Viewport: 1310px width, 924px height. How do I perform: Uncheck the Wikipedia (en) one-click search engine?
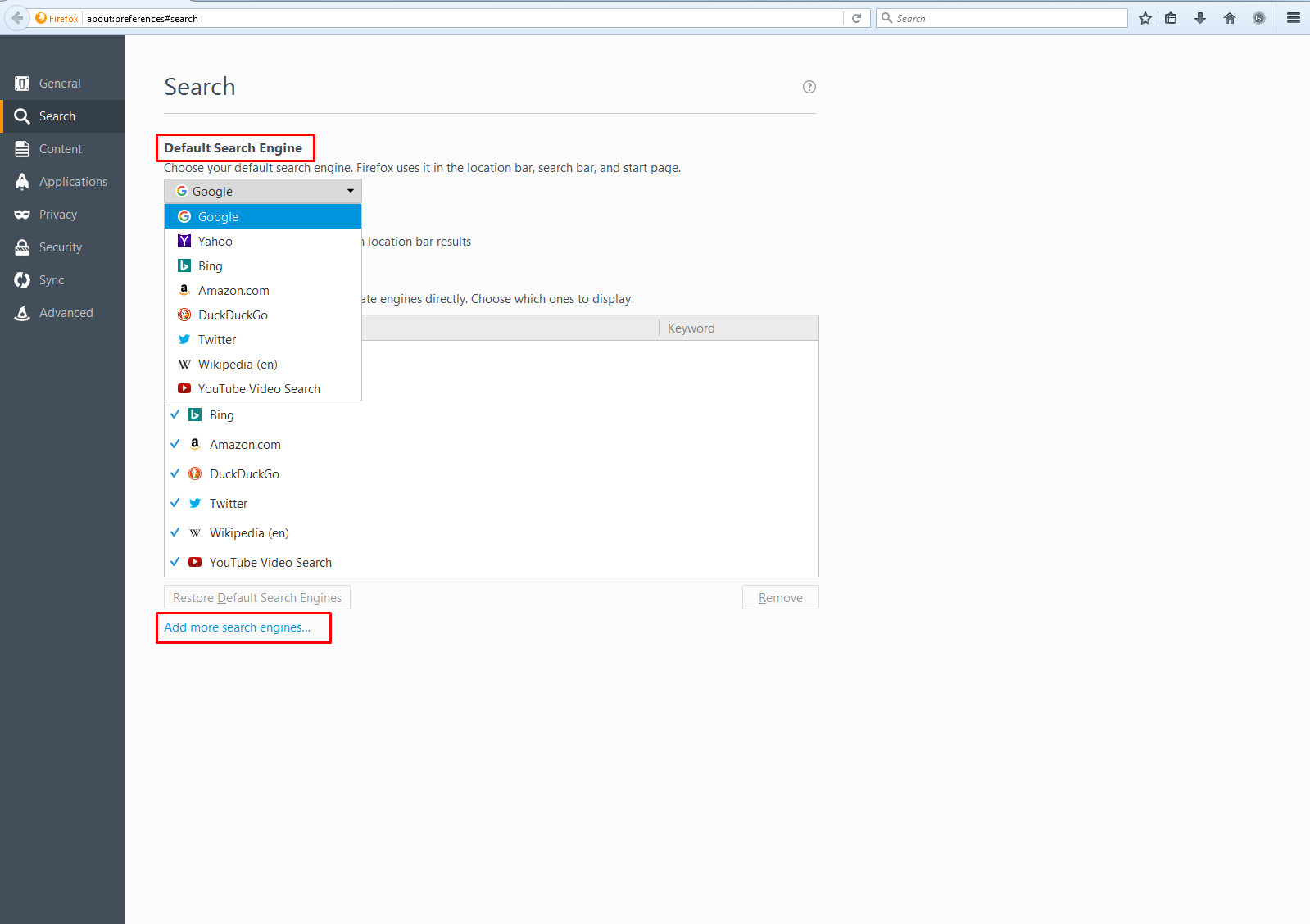coord(175,532)
